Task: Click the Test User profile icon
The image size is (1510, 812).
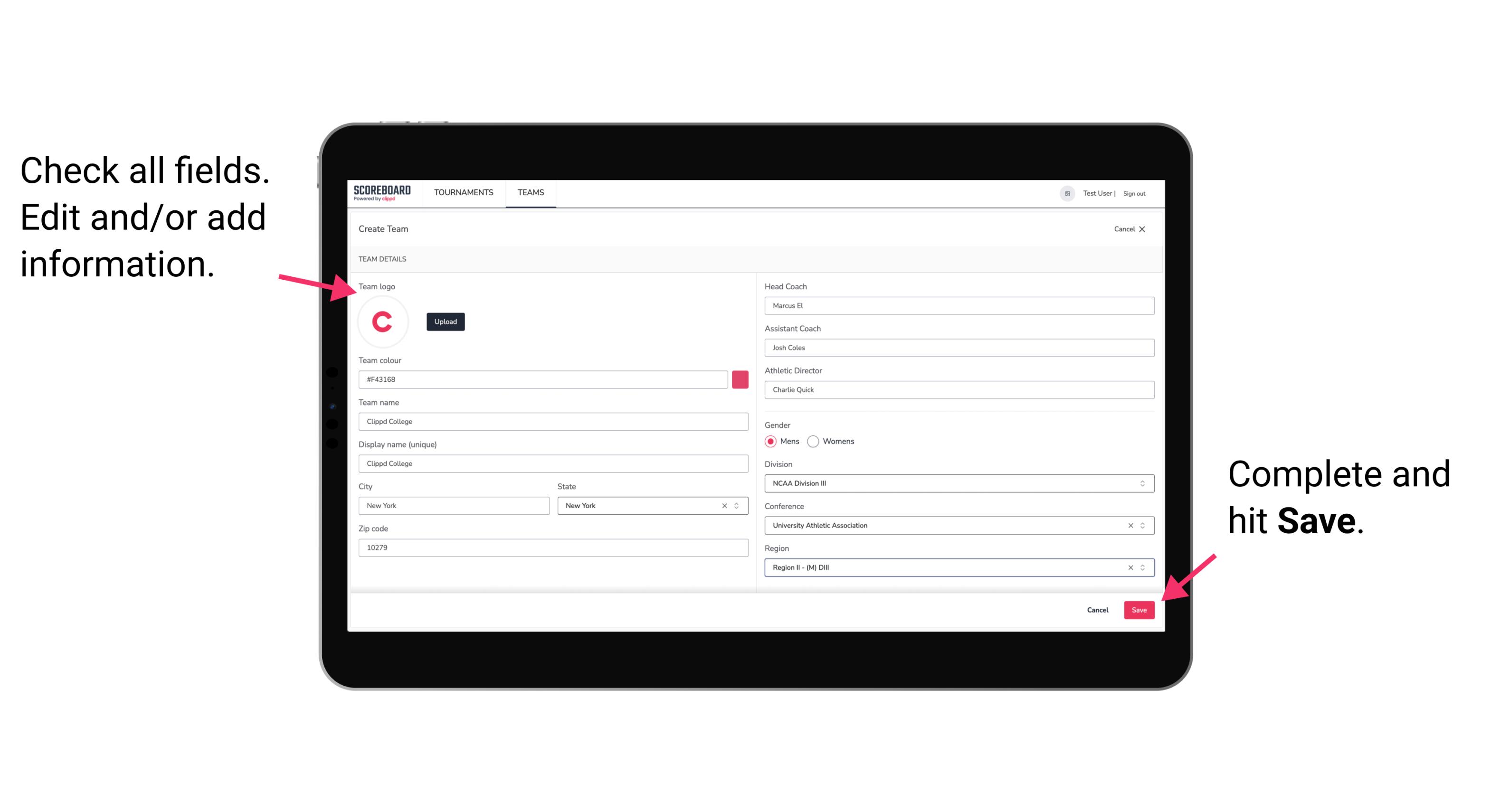Action: (x=1065, y=193)
